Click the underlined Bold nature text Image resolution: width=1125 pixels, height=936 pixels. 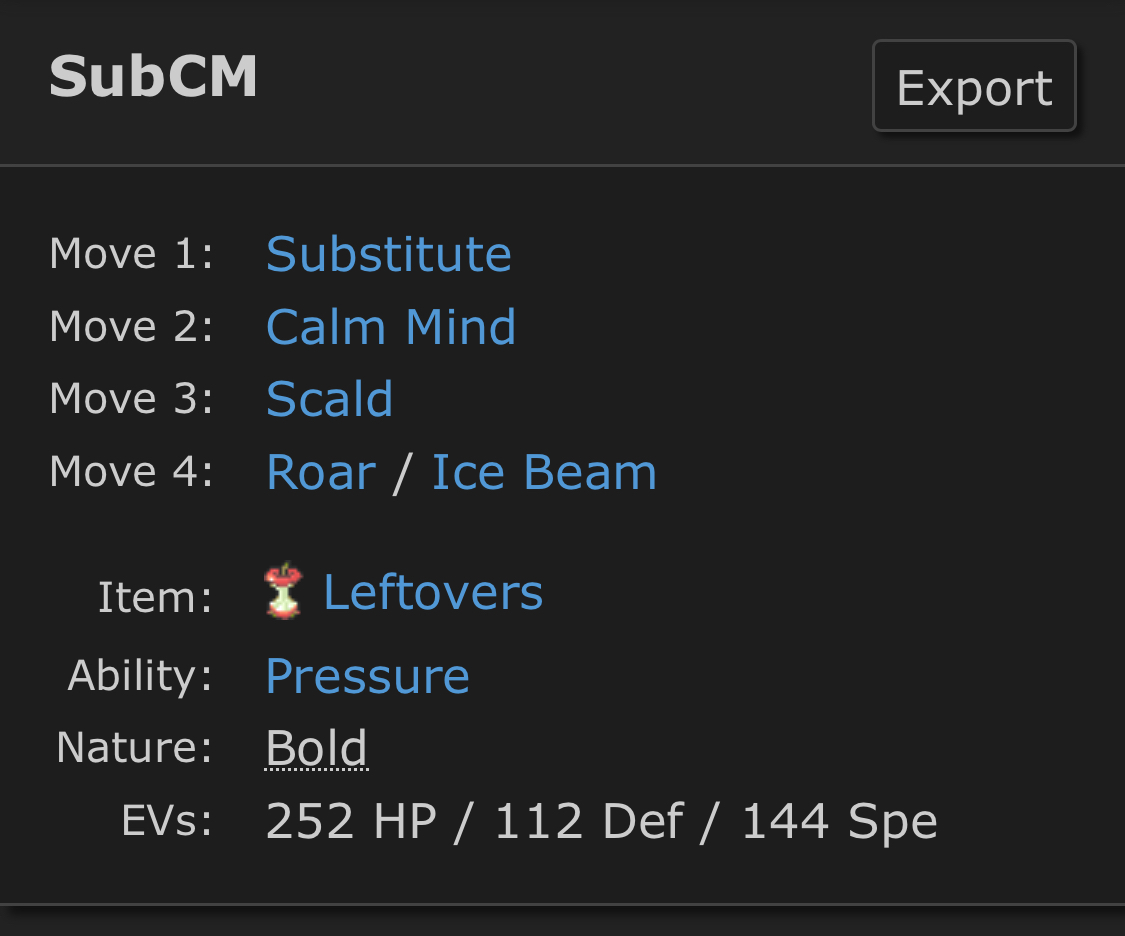click(x=316, y=748)
